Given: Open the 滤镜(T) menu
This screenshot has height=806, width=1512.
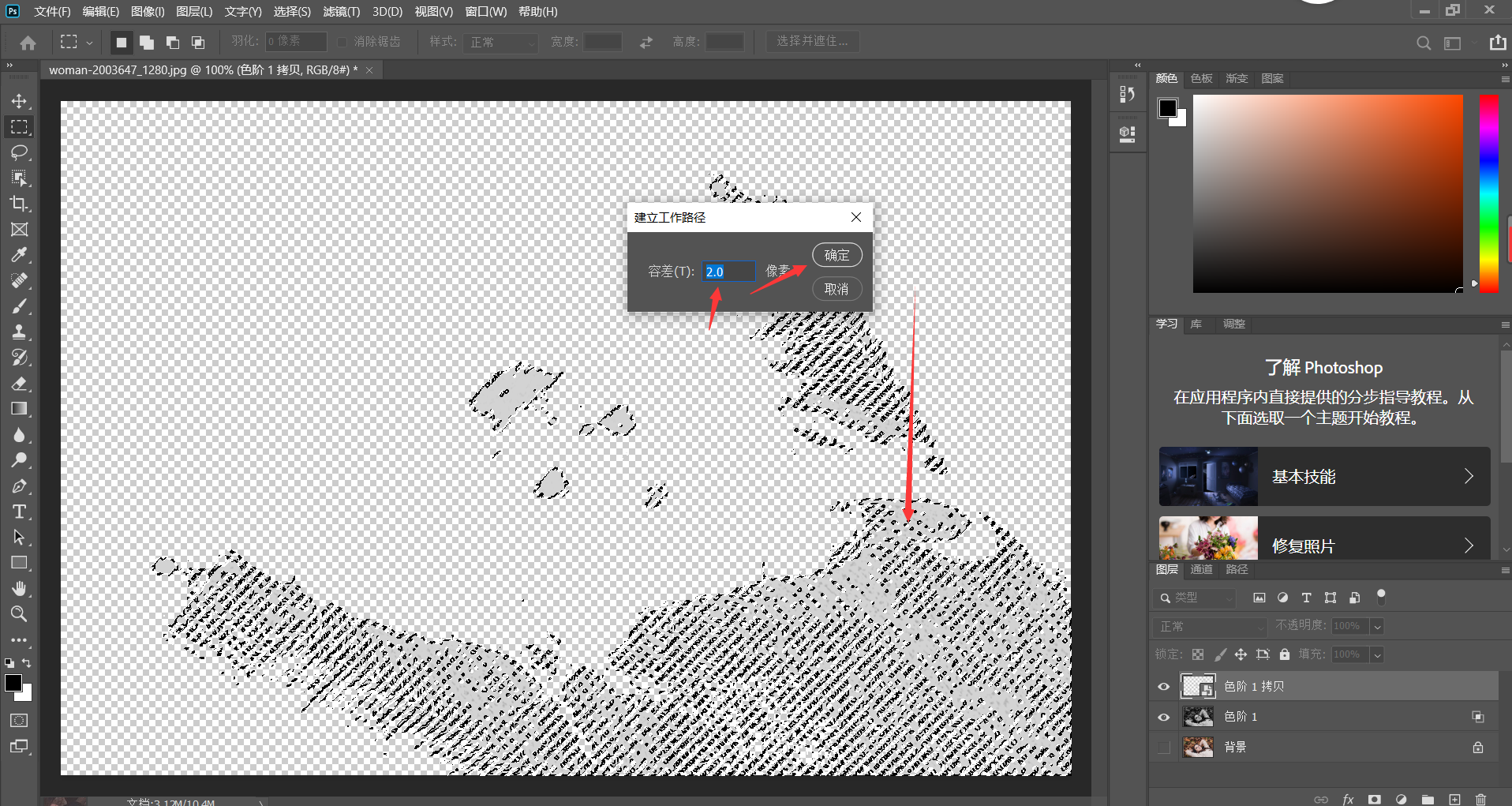Looking at the screenshot, I should 342,12.
